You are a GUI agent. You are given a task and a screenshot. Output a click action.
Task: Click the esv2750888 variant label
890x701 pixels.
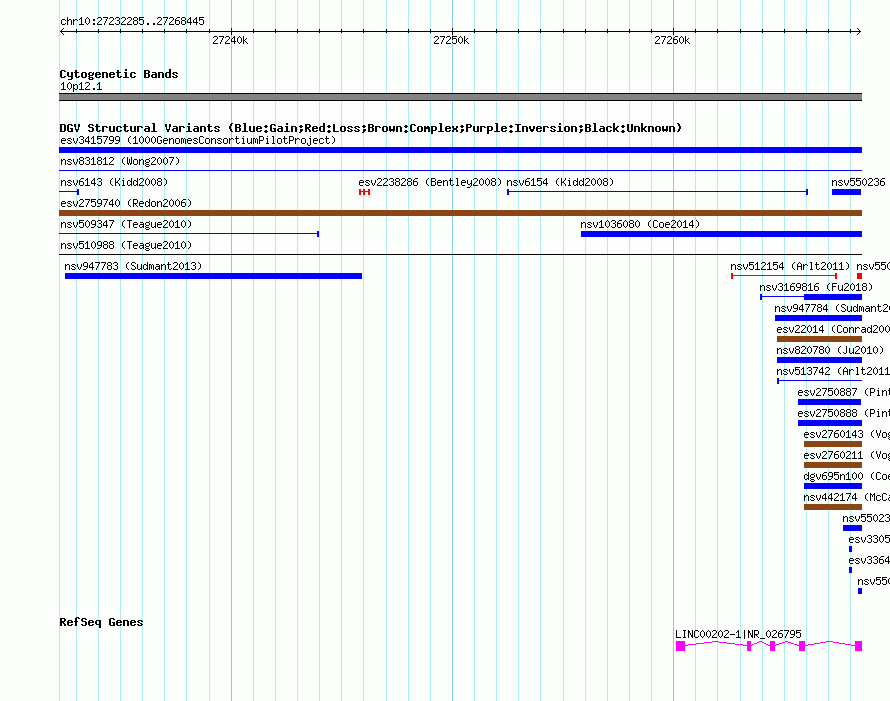tap(843, 413)
